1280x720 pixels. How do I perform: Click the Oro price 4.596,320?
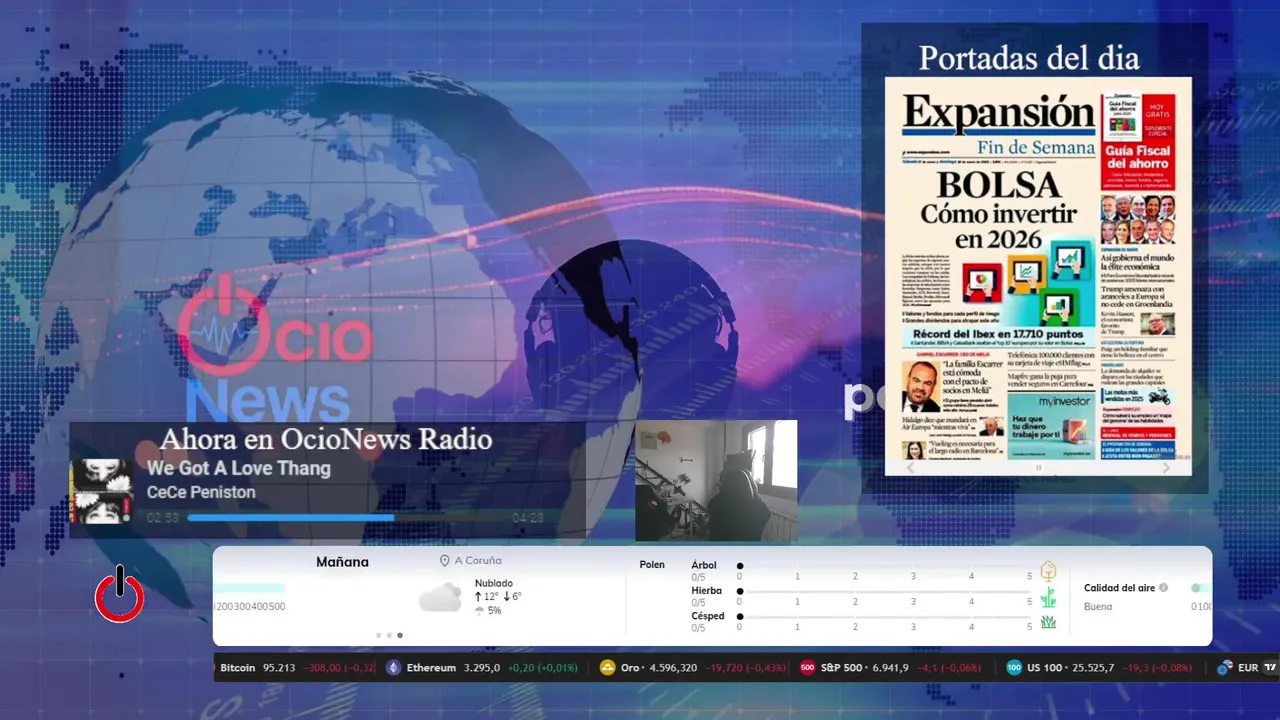click(674, 668)
